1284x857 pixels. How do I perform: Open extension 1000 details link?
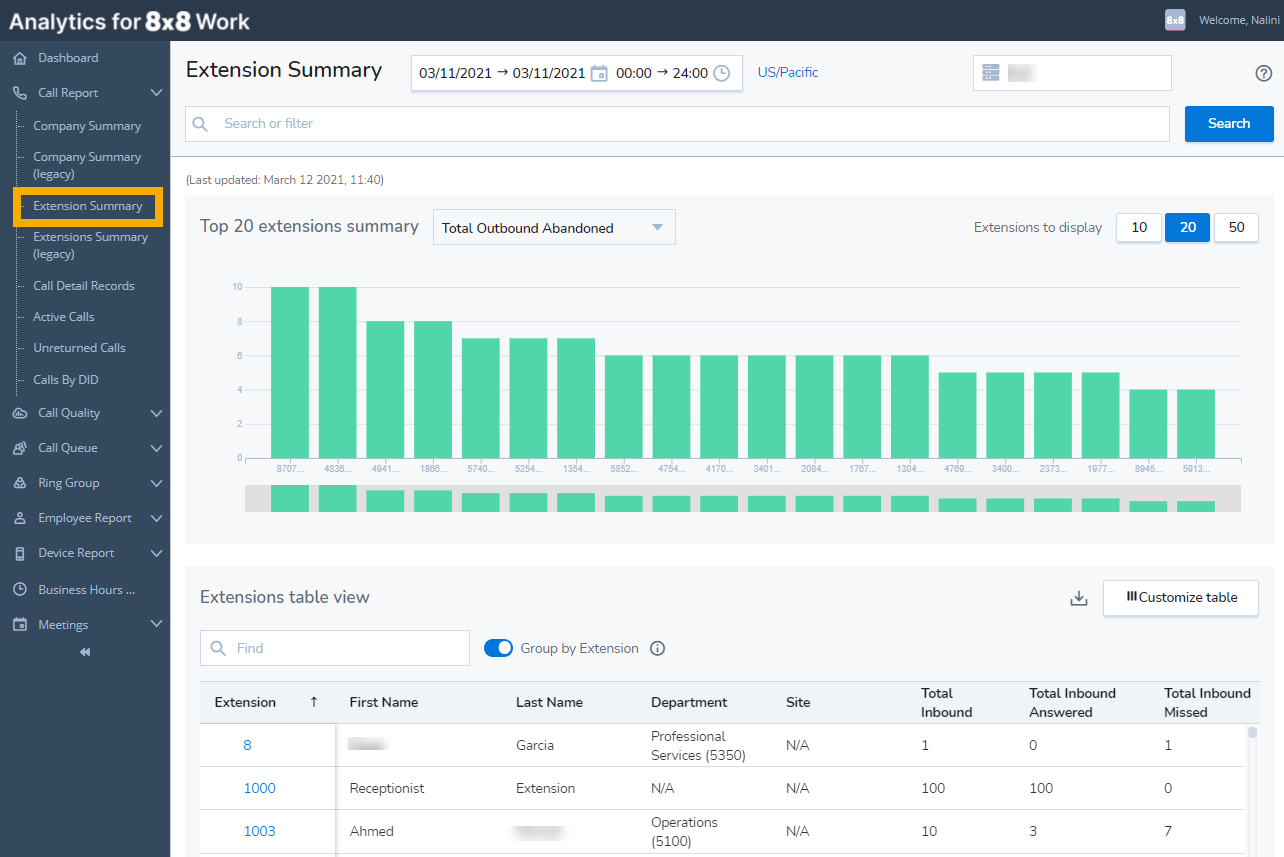click(x=259, y=787)
